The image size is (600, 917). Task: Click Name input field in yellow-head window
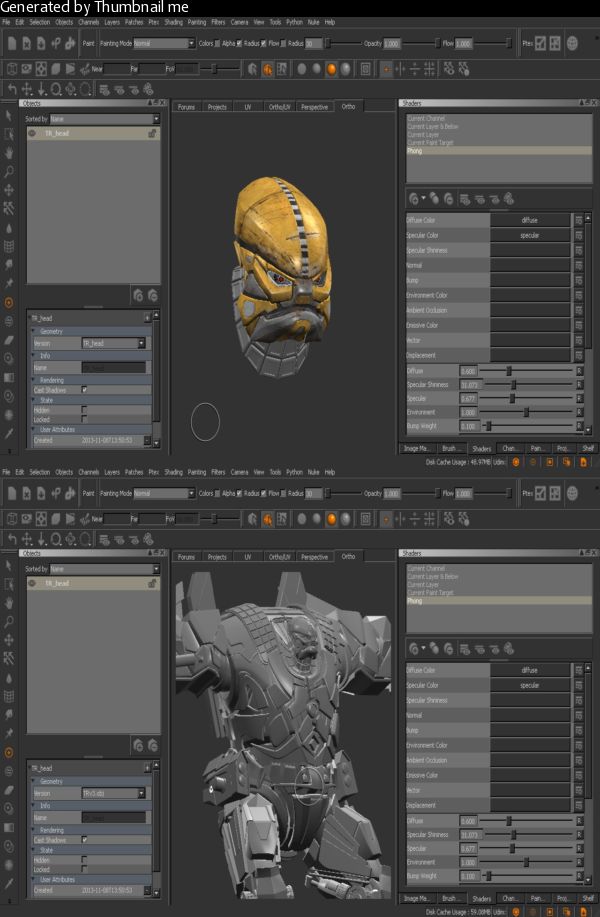[x=113, y=368]
